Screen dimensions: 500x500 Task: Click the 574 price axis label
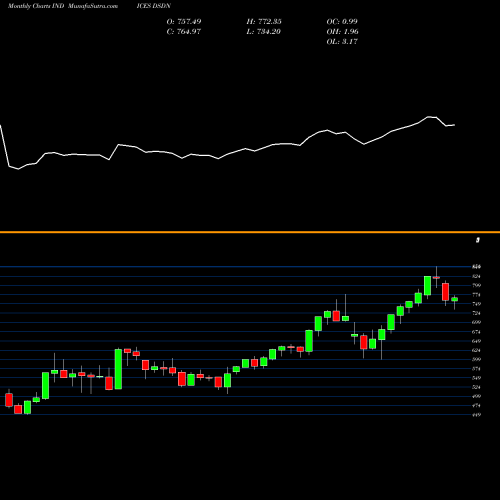click(x=476, y=369)
